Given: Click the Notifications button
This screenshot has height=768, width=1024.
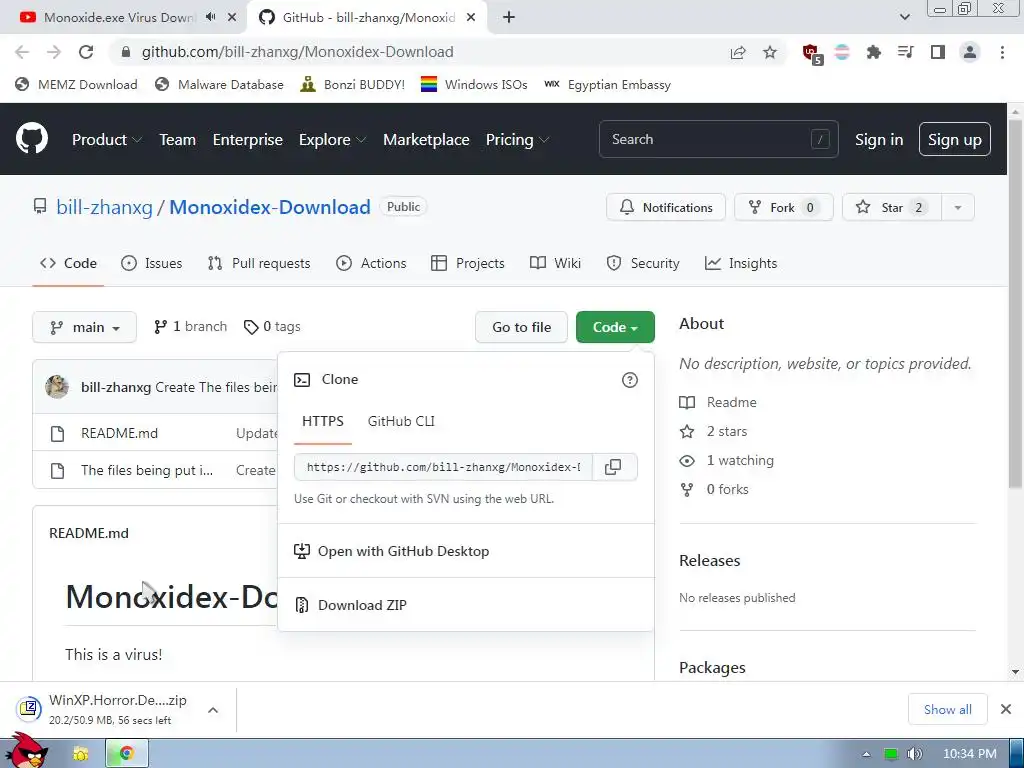Looking at the screenshot, I should click(x=665, y=208).
